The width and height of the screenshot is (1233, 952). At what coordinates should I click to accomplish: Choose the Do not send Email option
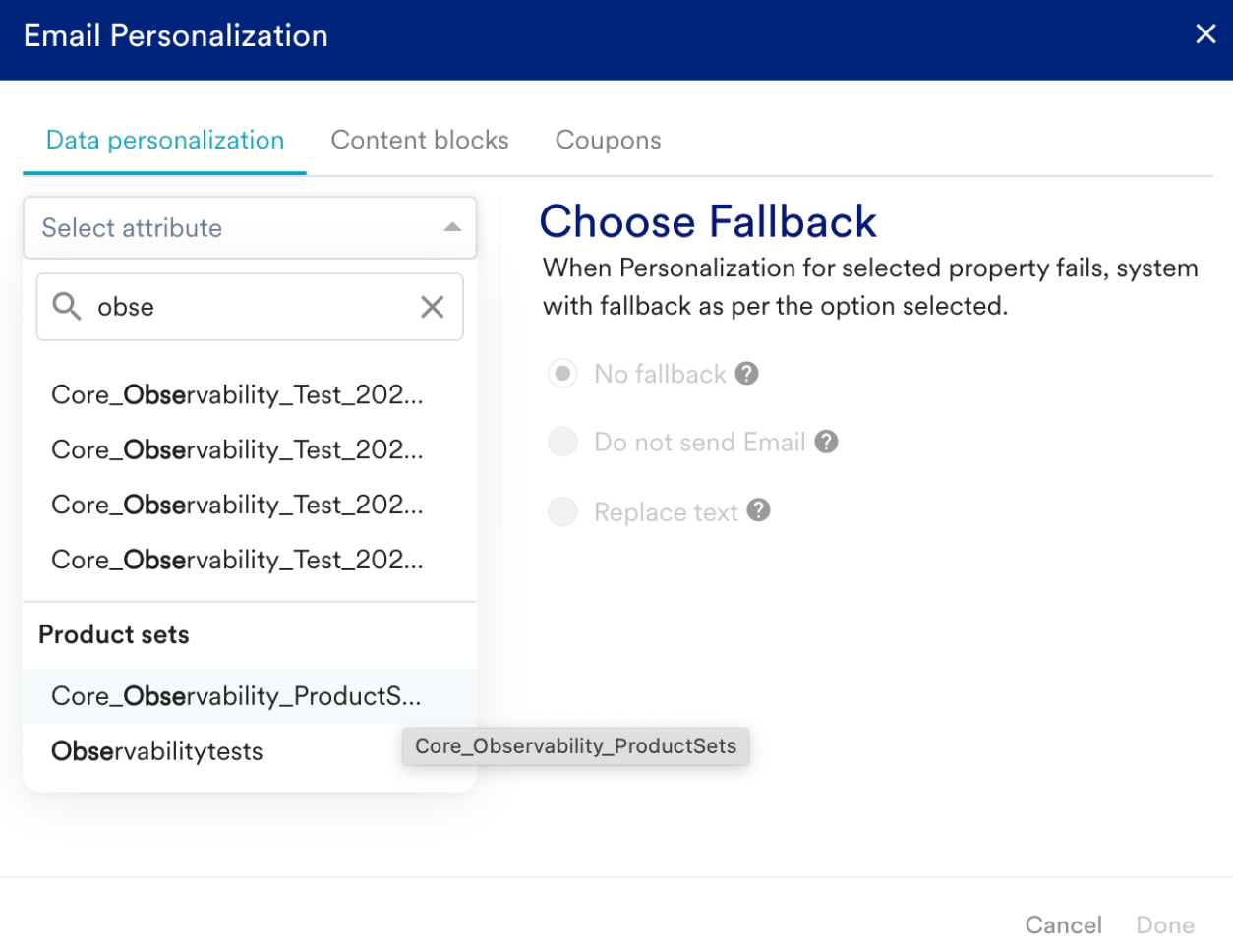[x=562, y=442]
